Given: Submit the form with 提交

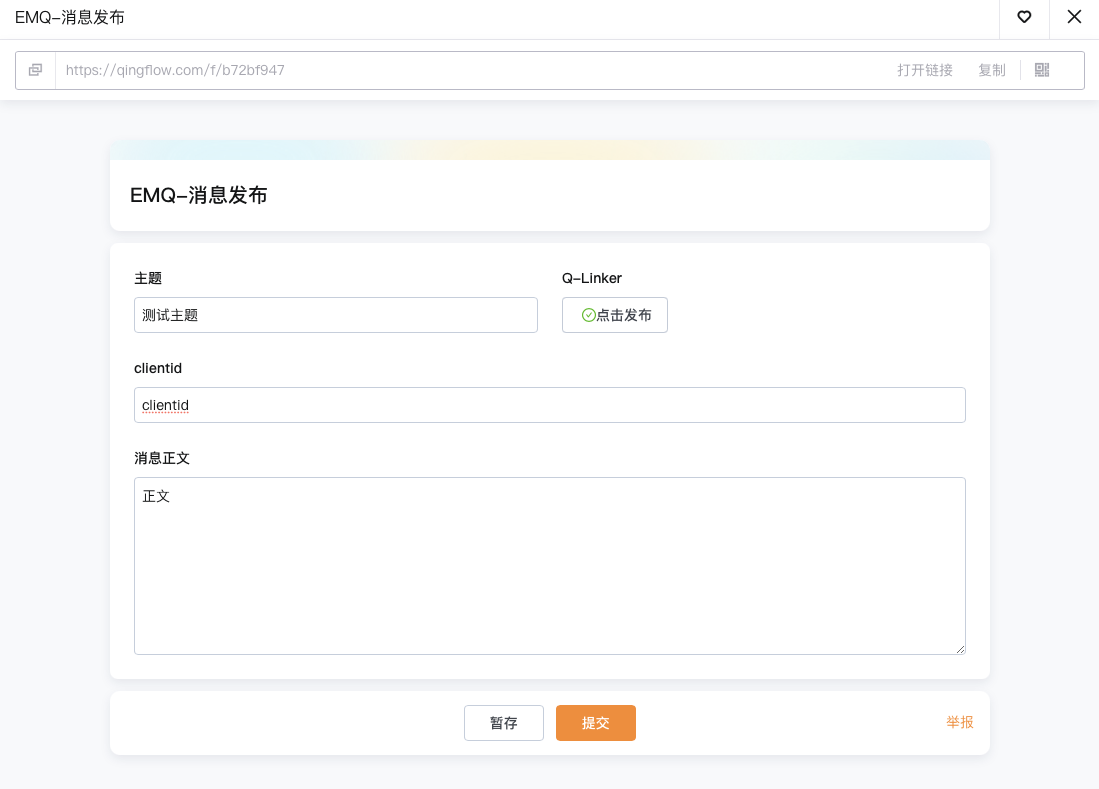Looking at the screenshot, I should [596, 723].
